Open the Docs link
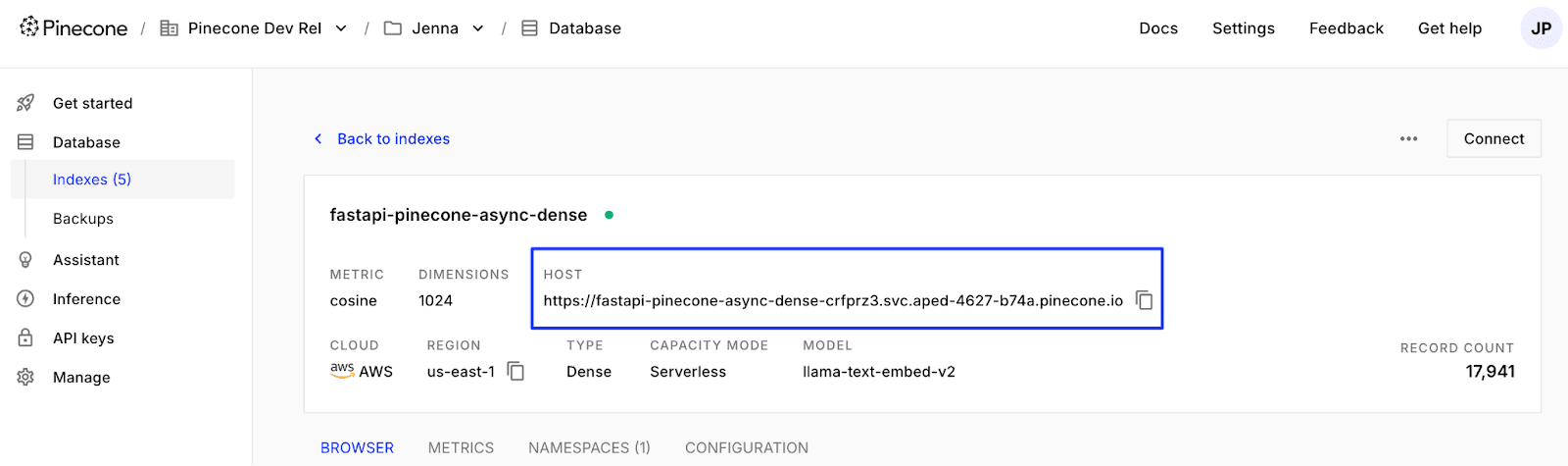This screenshot has width=1568, height=466. (x=1158, y=28)
